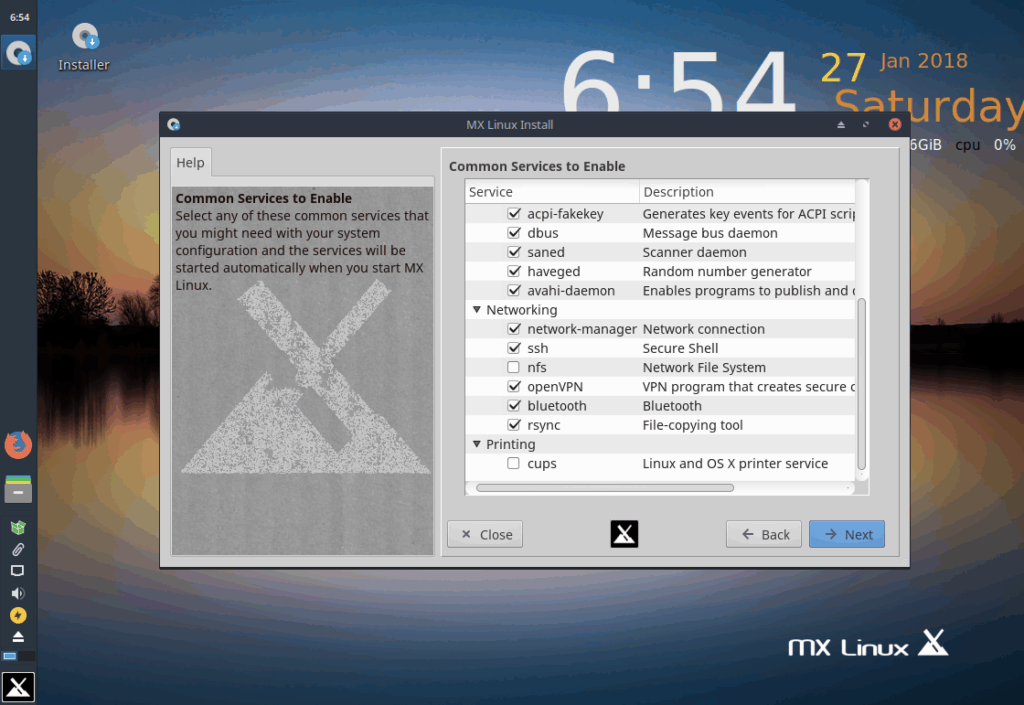This screenshot has width=1024, height=705.
Task: Toggle the ssh service checkbox
Action: [x=514, y=348]
